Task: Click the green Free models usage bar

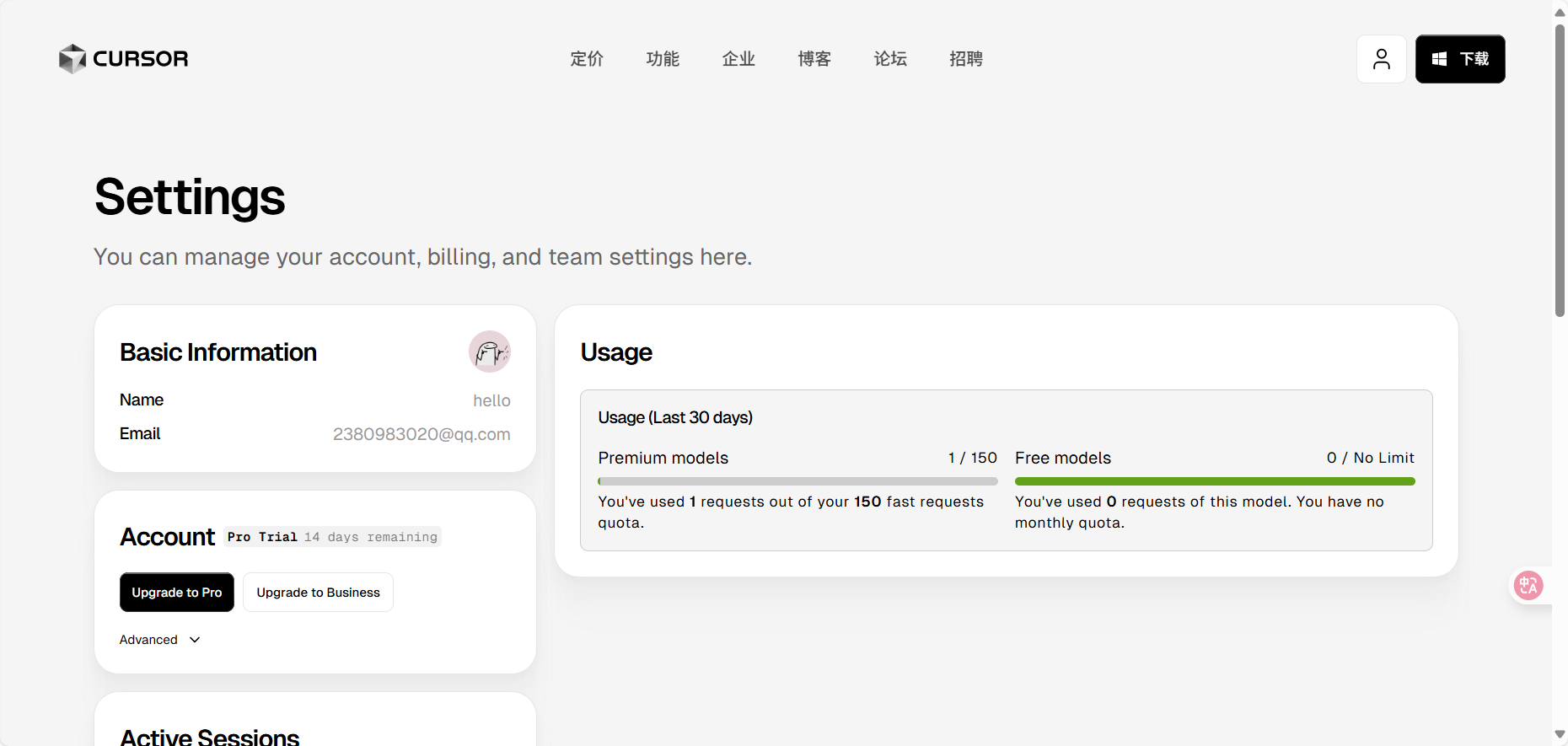Action: [x=1215, y=481]
